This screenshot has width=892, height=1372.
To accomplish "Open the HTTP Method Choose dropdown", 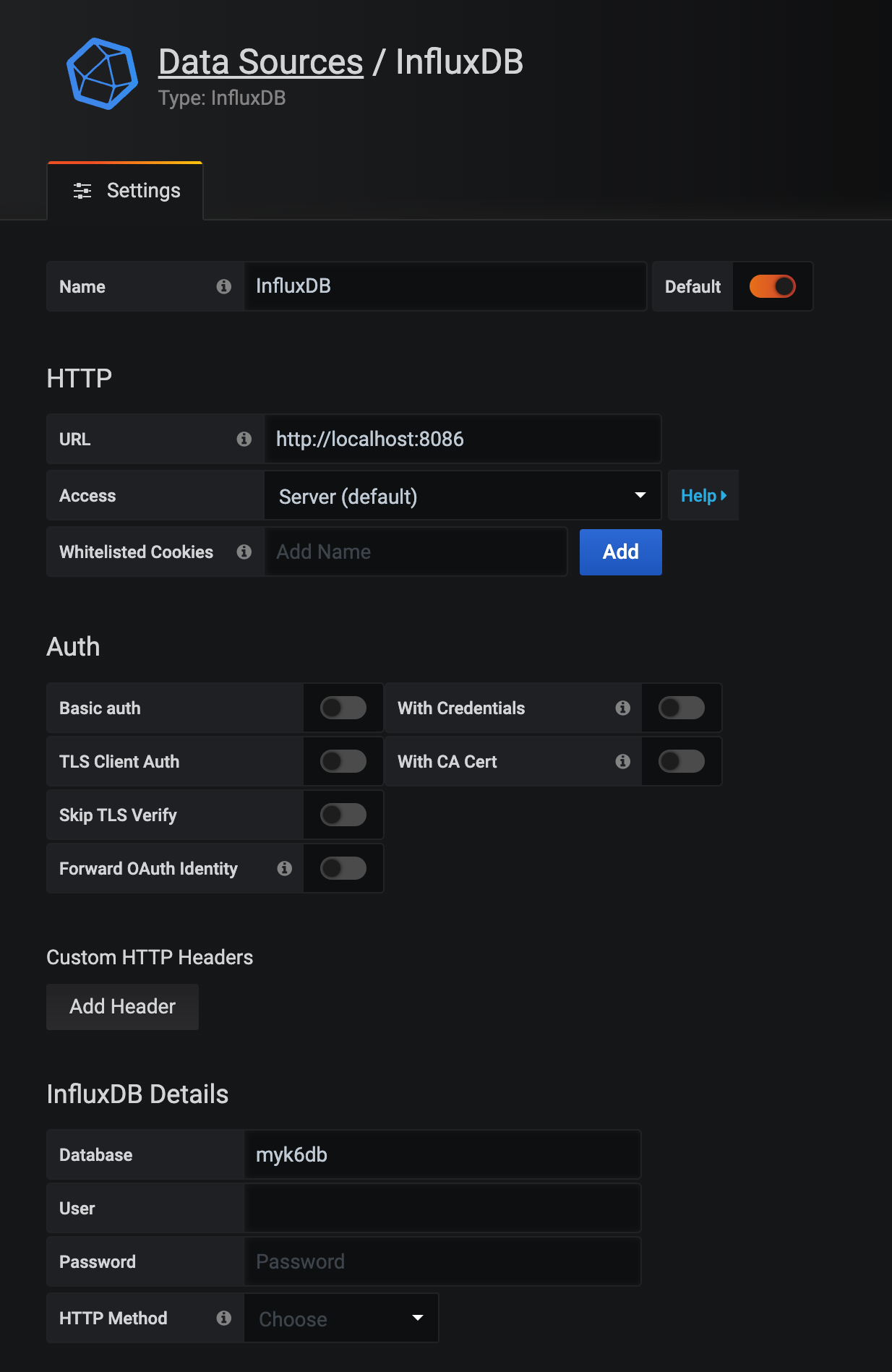I will (341, 1319).
